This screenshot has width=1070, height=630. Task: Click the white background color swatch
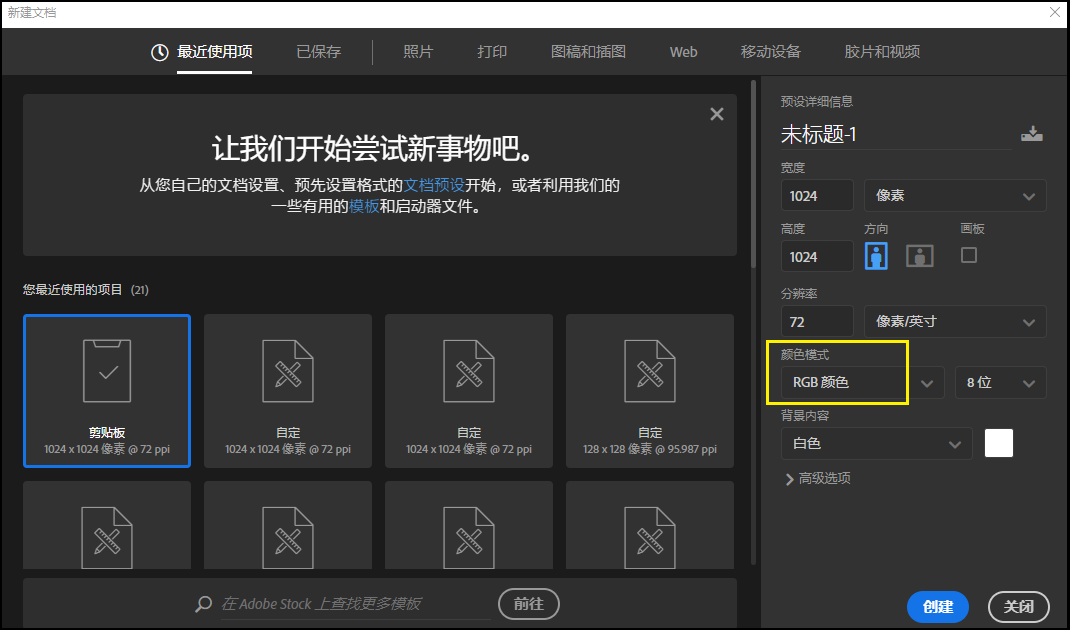(x=998, y=443)
